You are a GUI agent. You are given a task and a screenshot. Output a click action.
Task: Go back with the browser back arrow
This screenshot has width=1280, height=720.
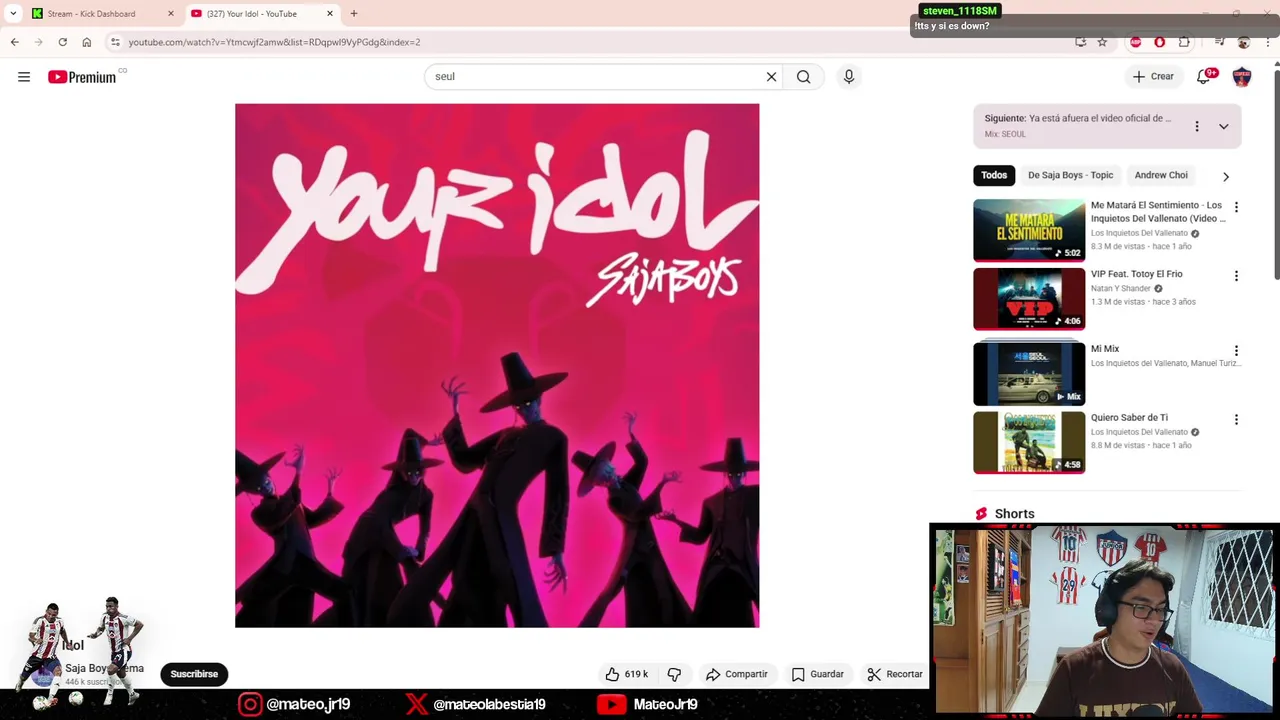click(x=14, y=42)
